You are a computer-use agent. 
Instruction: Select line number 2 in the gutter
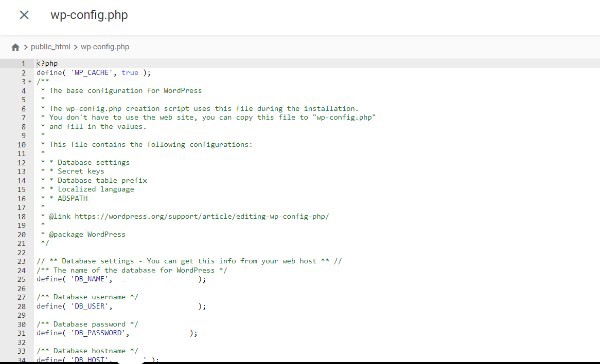23,73
